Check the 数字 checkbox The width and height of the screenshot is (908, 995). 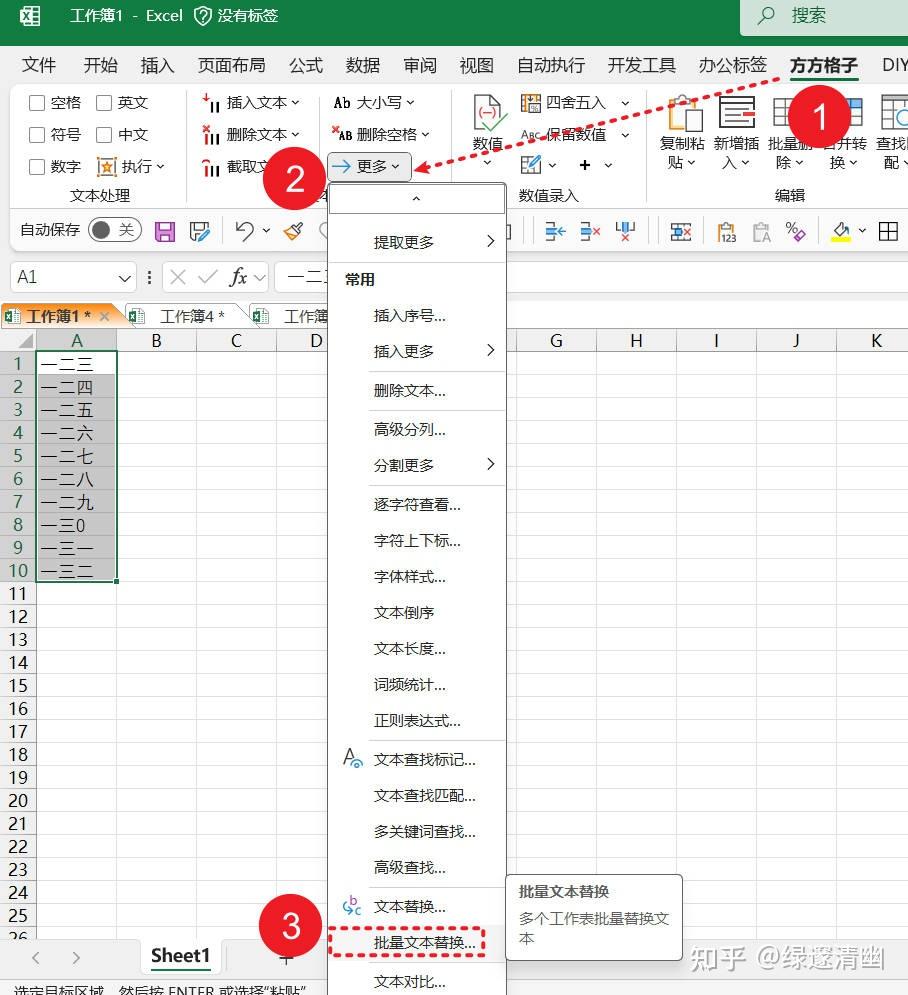37,166
